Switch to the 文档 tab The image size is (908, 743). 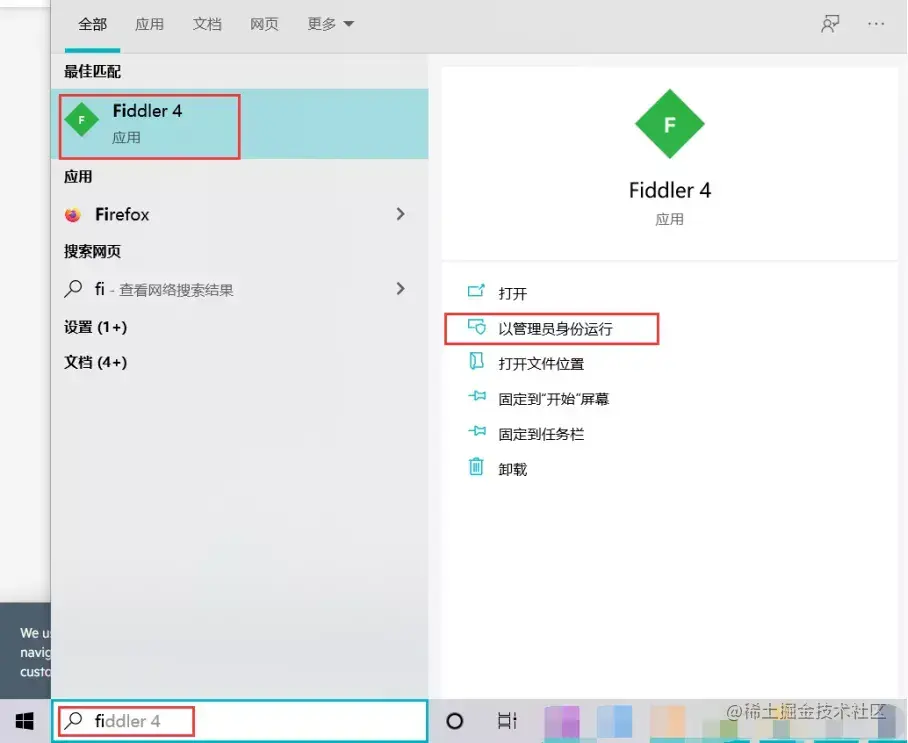point(207,24)
